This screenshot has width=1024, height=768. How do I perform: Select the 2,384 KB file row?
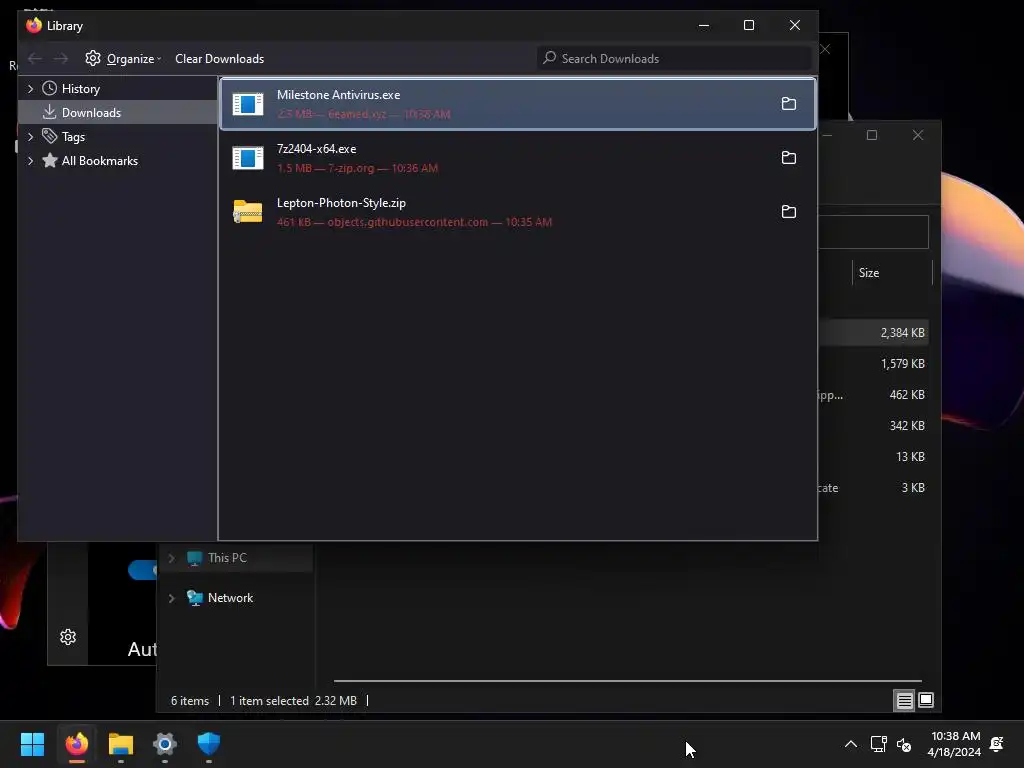tap(873, 332)
